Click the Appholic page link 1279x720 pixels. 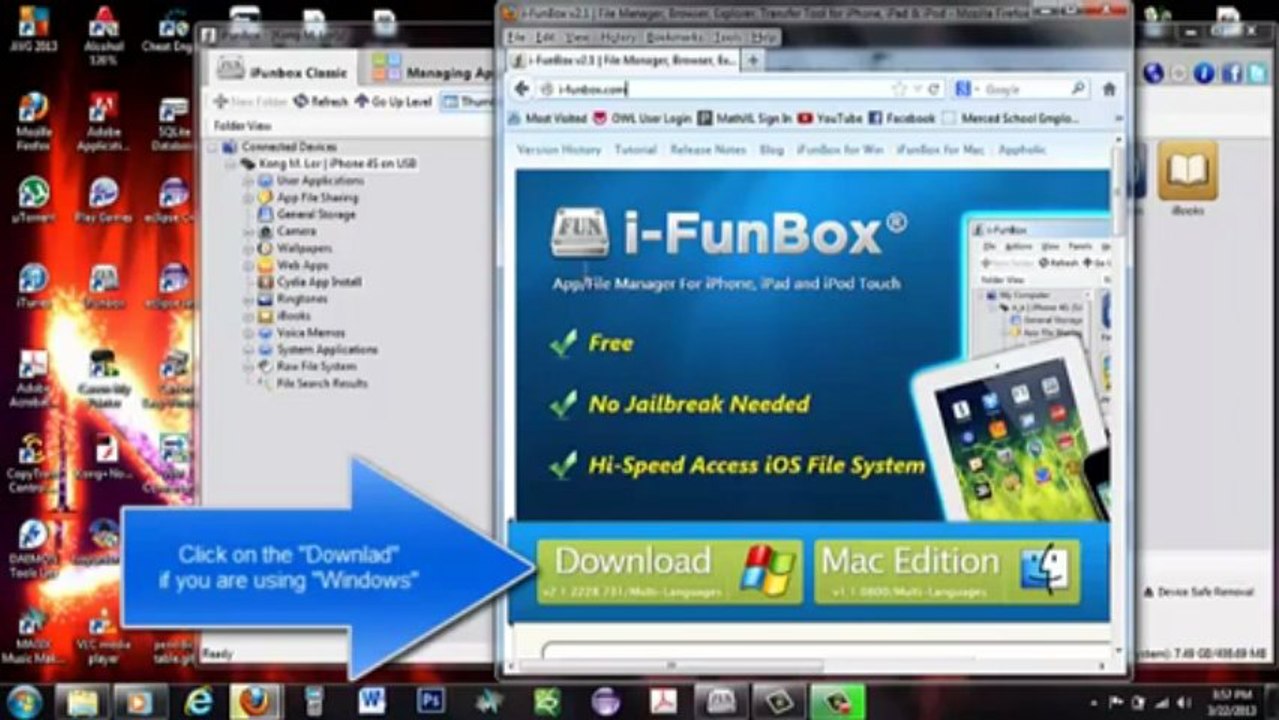tap(1021, 149)
